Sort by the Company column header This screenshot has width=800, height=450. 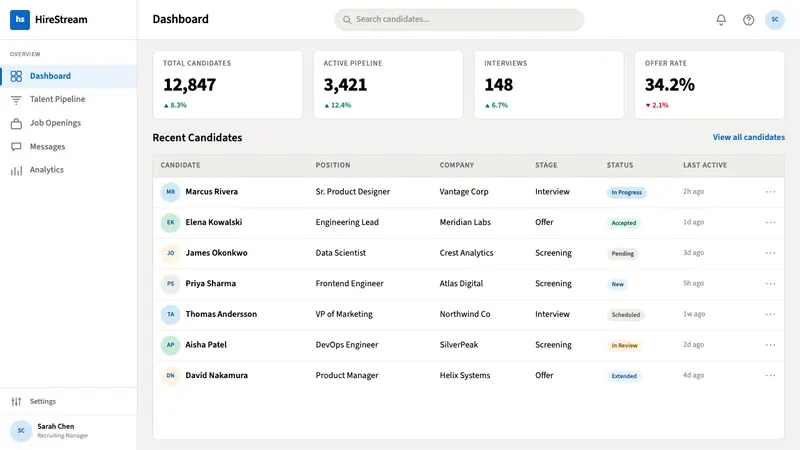click(457, 165)
